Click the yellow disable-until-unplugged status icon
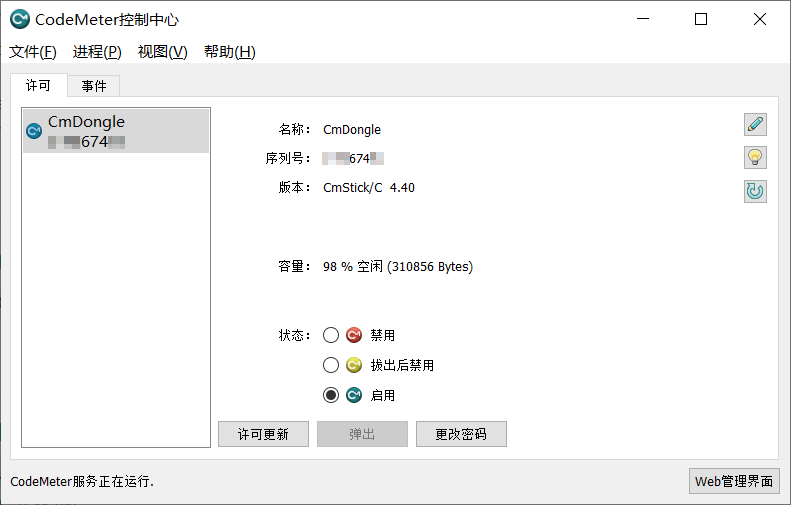The image size is (791, 505). pos(354,365)
